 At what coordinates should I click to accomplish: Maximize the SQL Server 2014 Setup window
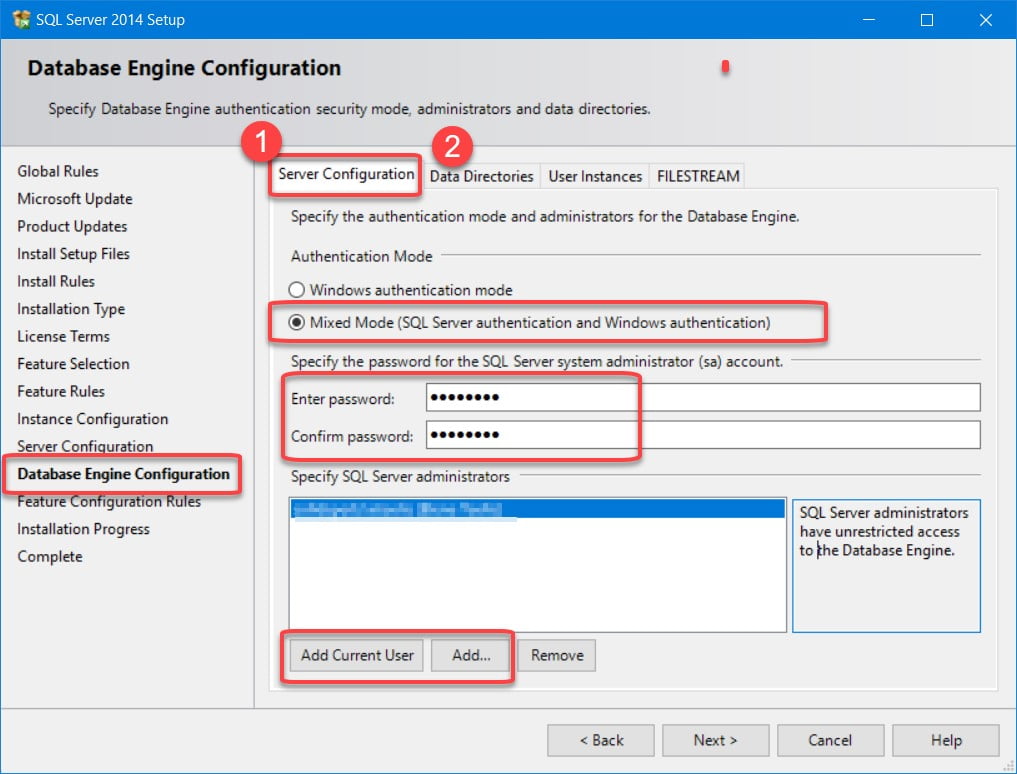pyautogui.click(x=927, y=19)
